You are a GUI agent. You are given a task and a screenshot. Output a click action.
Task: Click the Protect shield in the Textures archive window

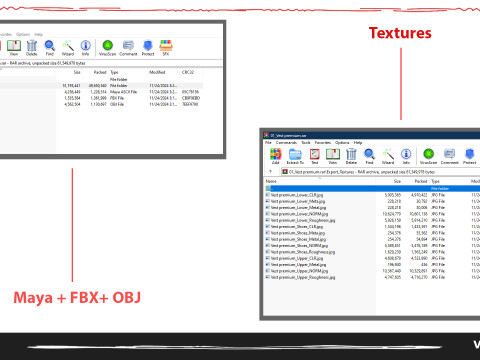click(x=469, y=156)
